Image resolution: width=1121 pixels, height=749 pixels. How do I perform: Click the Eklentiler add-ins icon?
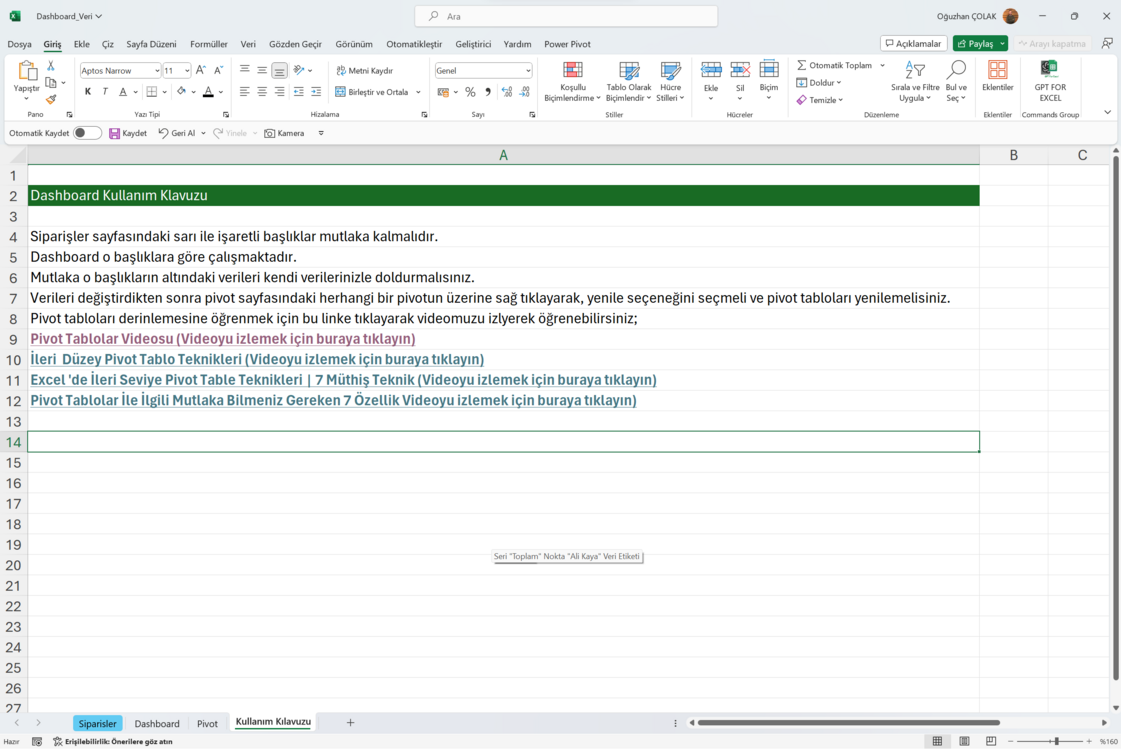tap(997, 70)
